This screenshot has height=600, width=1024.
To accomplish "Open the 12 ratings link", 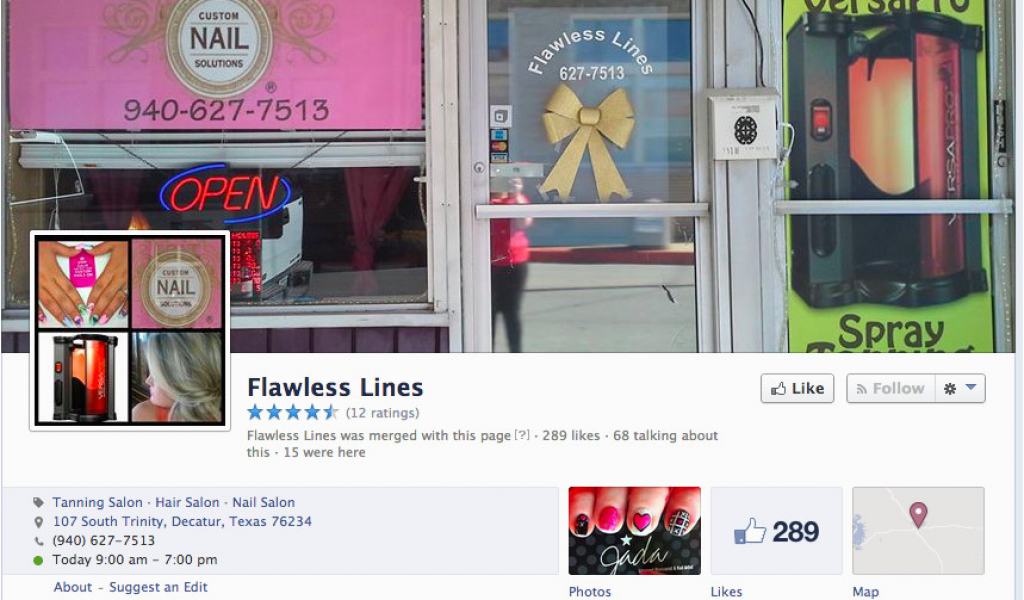I will click(x=382, y=413).
